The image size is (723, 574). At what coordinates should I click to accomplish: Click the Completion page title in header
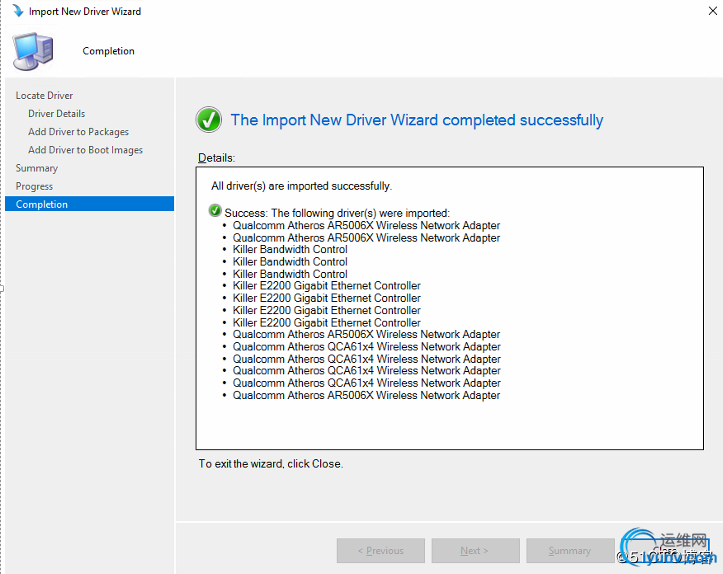pos(108,51)
